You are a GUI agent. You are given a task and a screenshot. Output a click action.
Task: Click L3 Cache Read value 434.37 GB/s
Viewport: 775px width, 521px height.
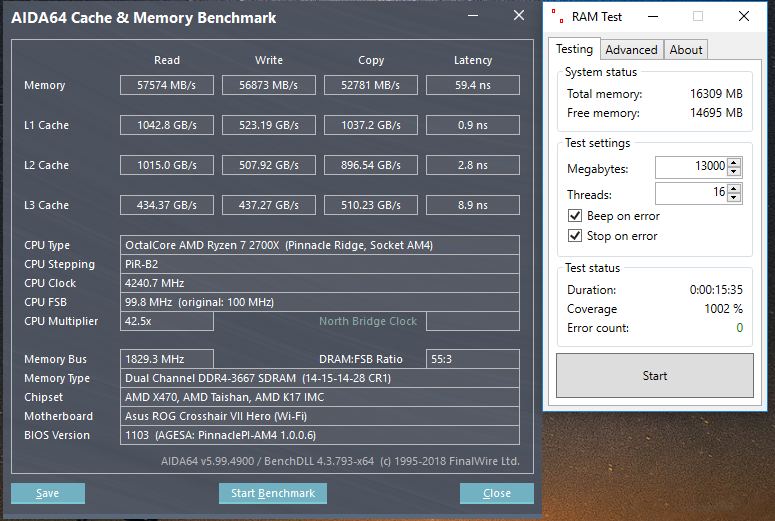(167, 205)
